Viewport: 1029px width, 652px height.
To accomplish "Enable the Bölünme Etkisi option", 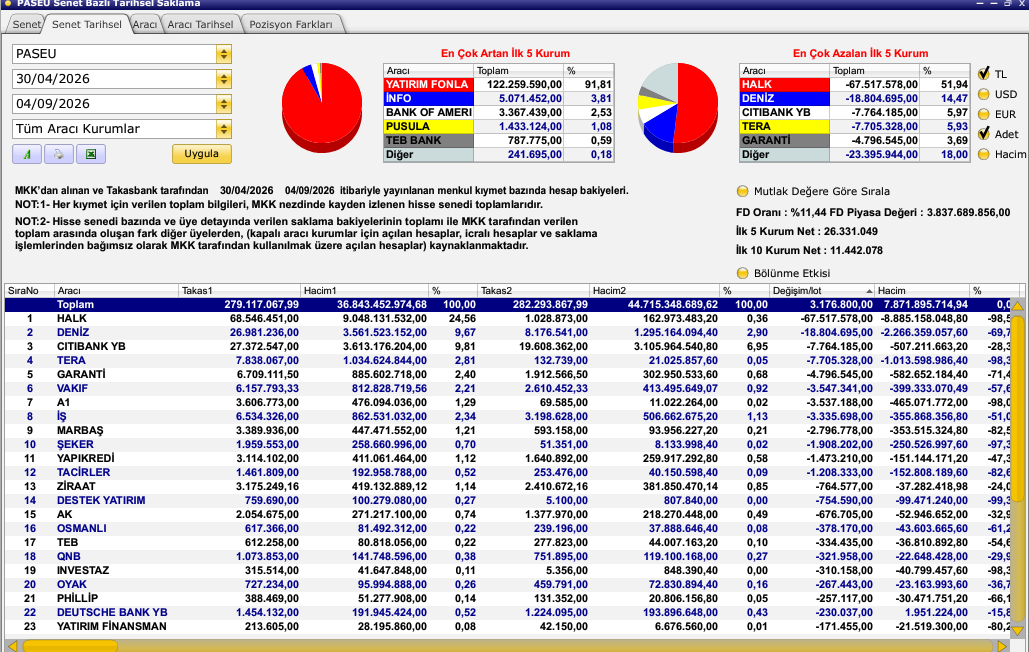I will [742, 273].
